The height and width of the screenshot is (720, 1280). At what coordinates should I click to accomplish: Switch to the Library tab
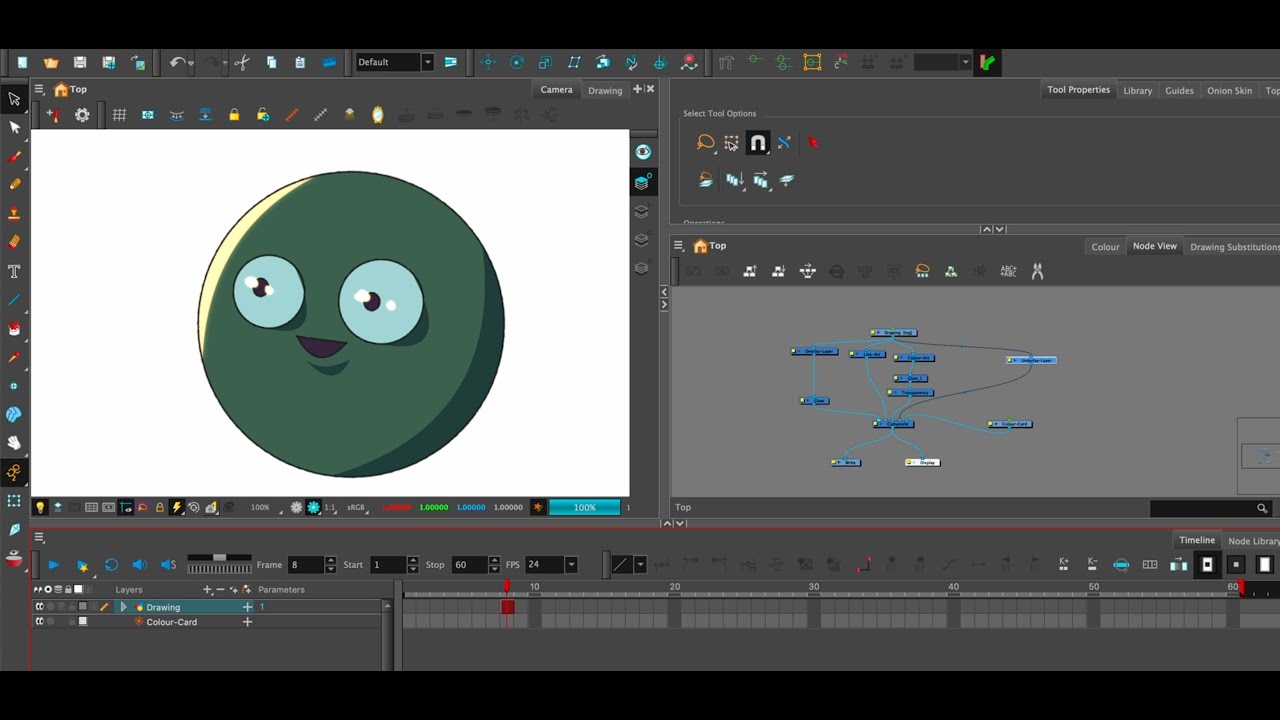1137,90
